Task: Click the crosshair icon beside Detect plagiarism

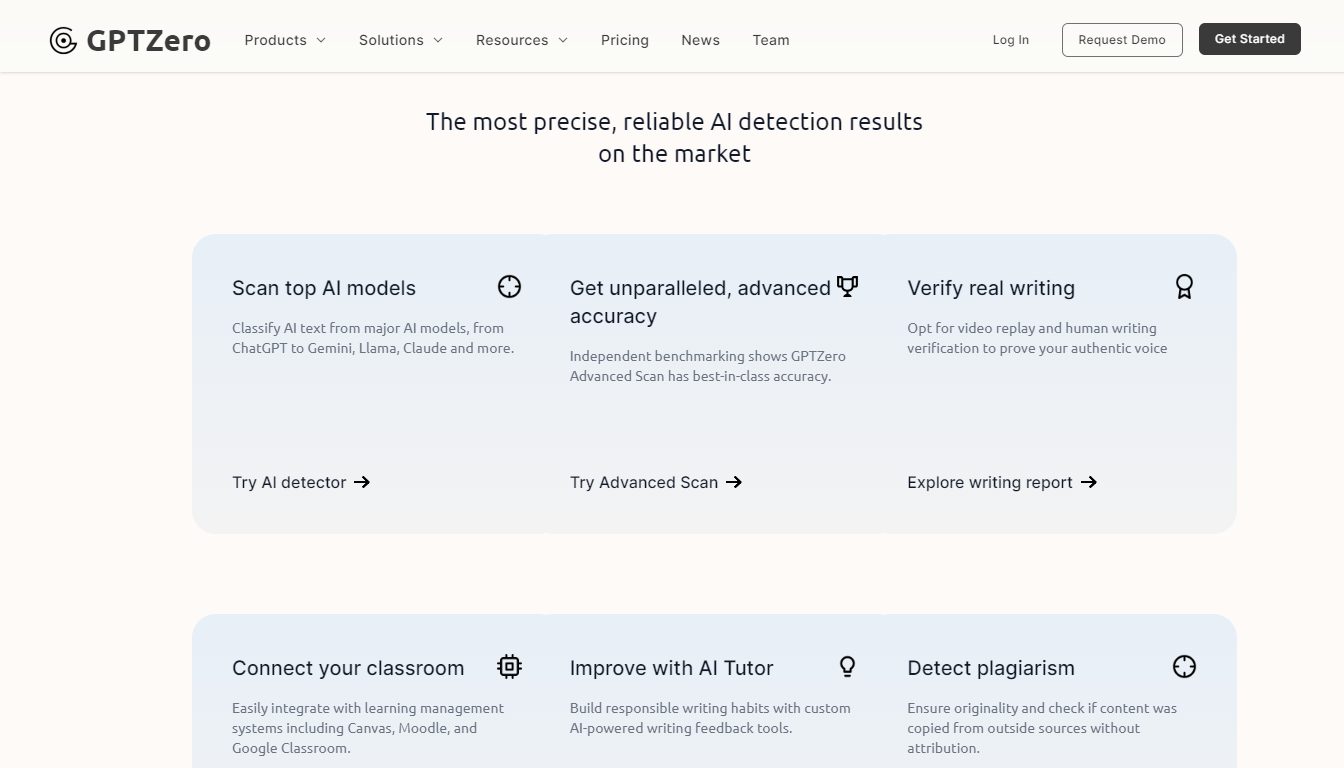Action: point(1184,667)
